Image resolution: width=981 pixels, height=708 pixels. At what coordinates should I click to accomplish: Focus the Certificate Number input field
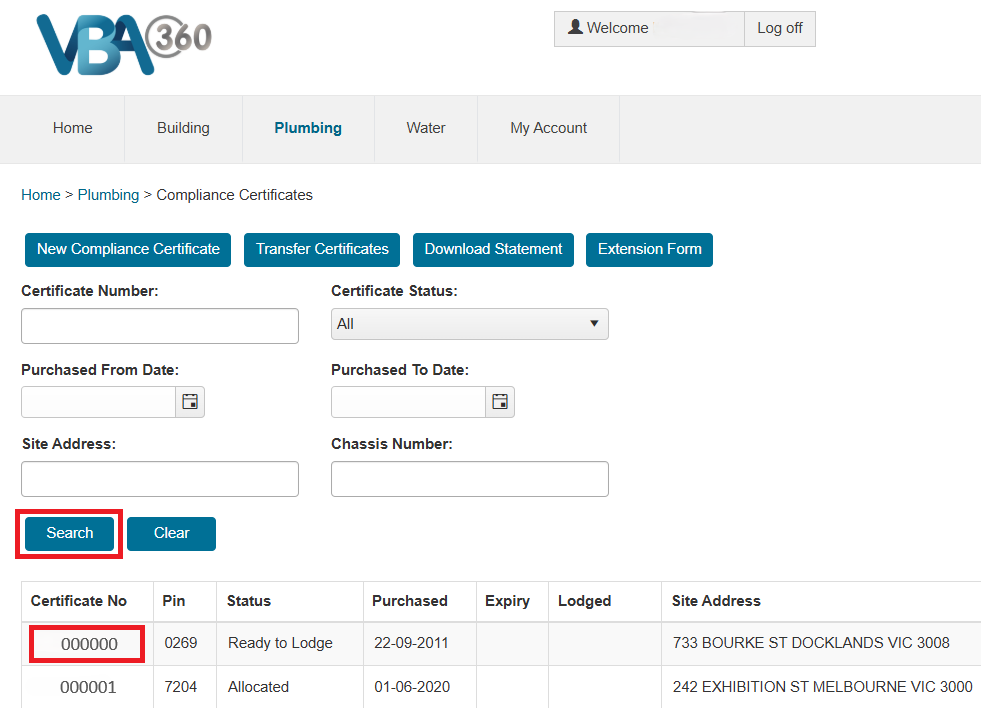(160, 326)
